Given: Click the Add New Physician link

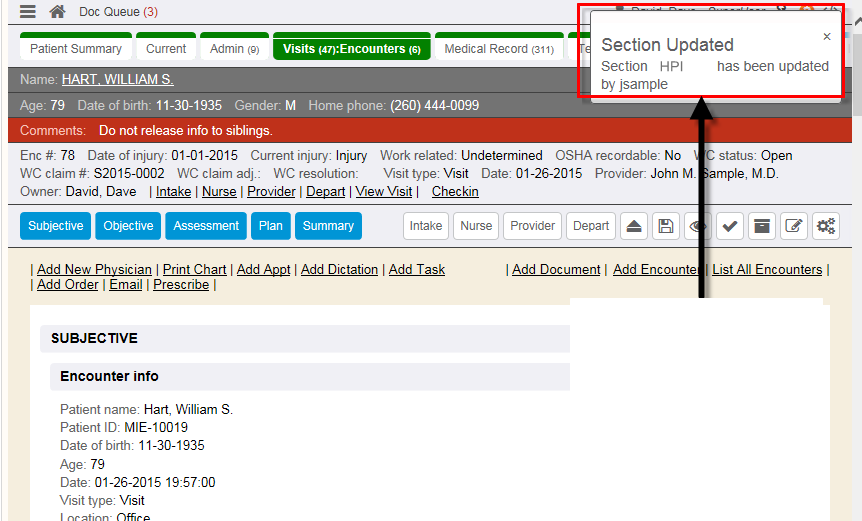Looking at the screenshot, I should click(94, 269).
